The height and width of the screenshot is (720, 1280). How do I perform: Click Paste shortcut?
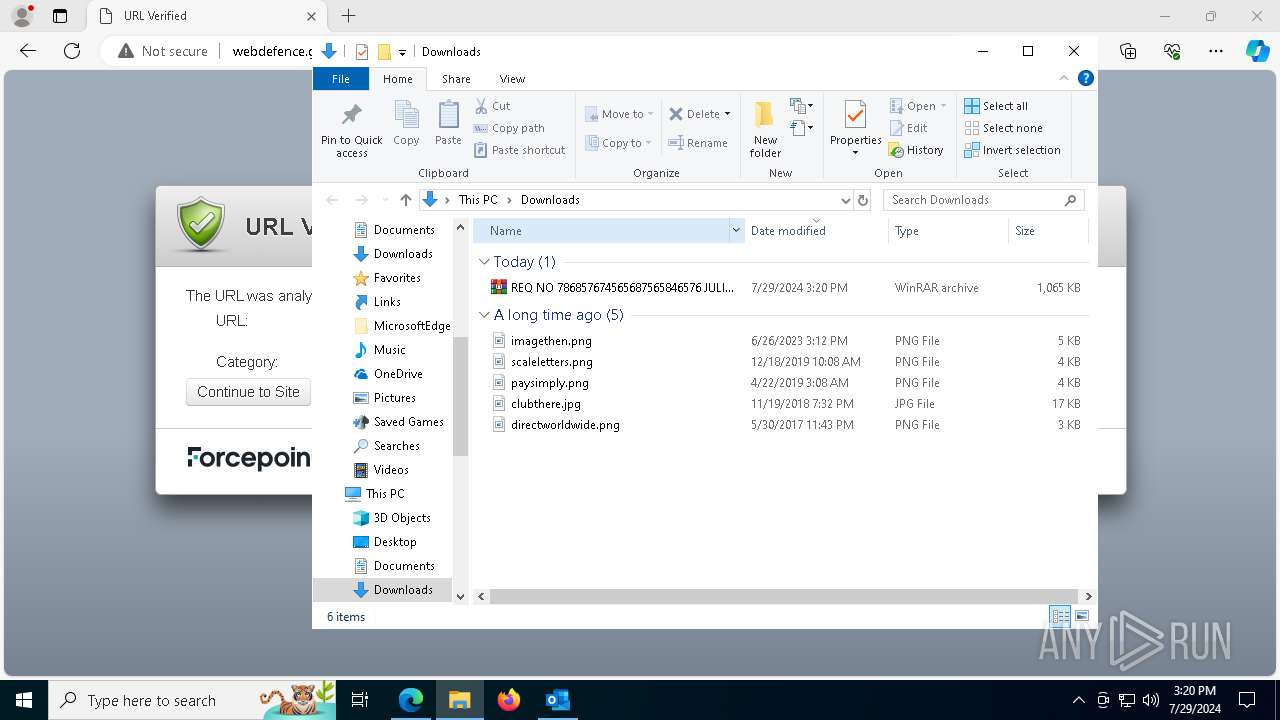(x=519, y=150)
